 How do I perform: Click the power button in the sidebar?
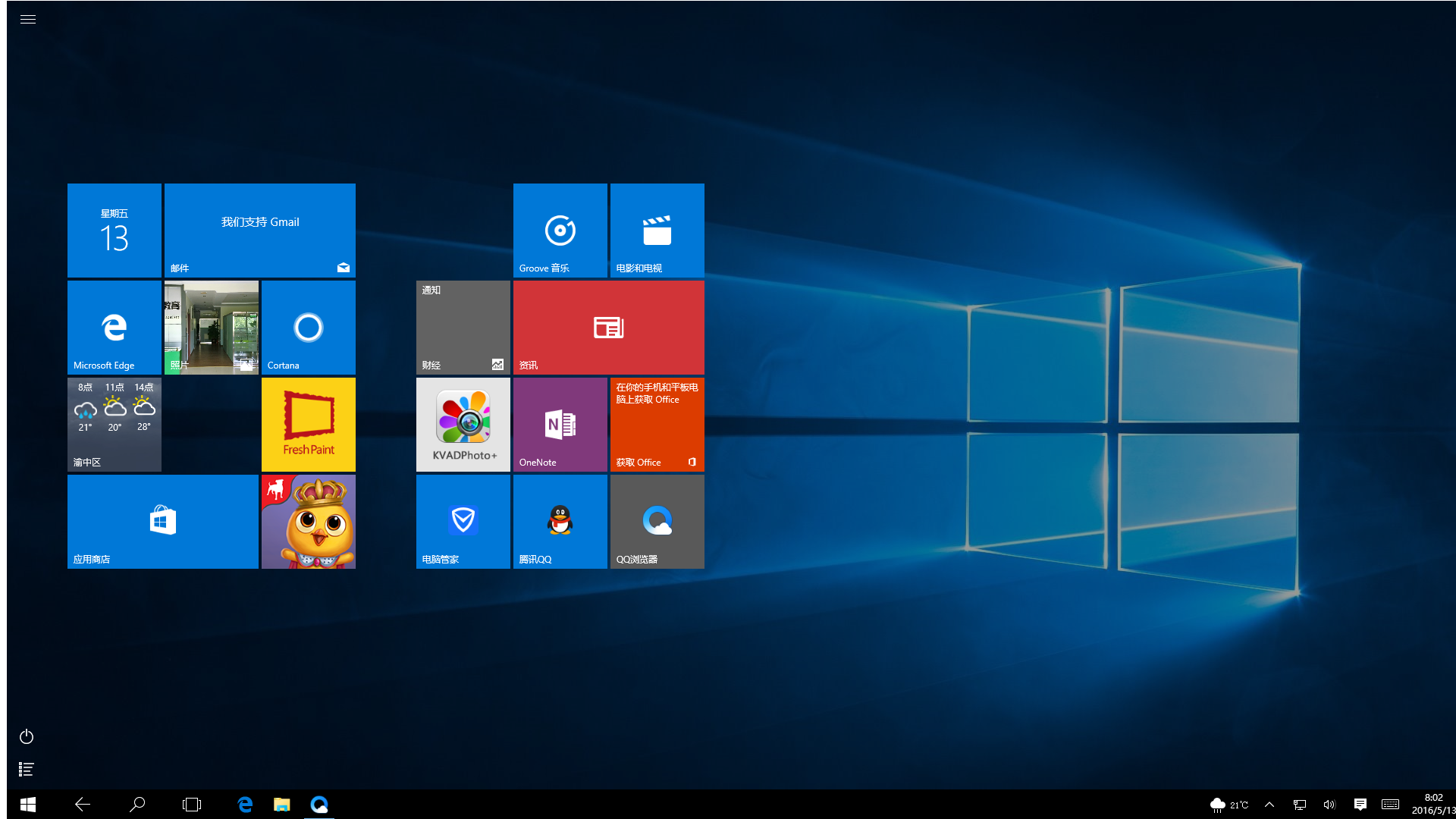point(27,736)
